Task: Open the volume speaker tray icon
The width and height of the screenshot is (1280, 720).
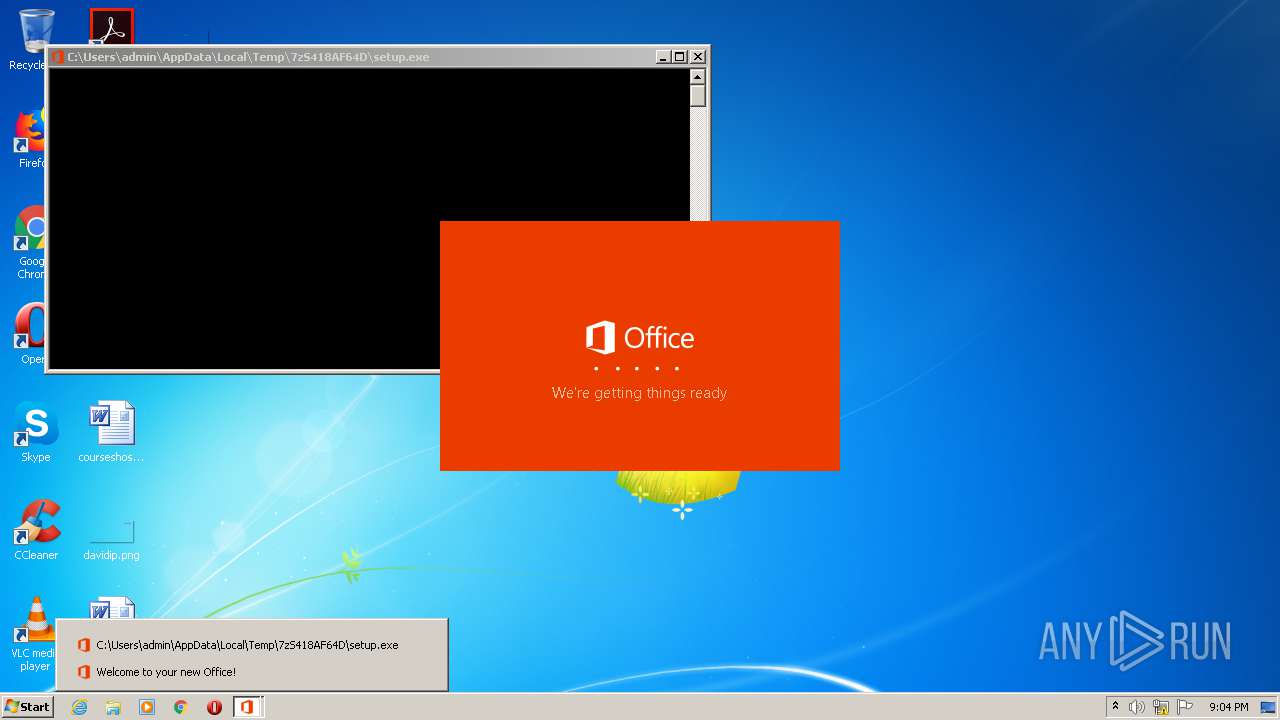Action: [x=1137, y=707]
